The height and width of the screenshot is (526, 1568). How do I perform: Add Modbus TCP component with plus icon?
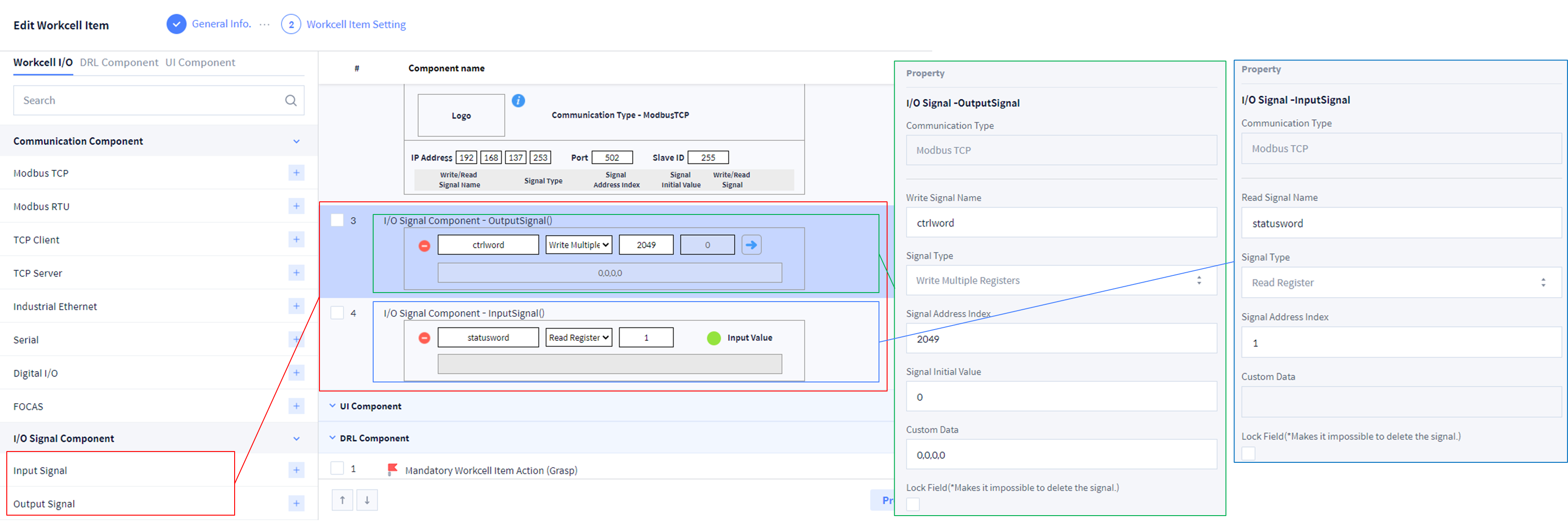[296, 173]
